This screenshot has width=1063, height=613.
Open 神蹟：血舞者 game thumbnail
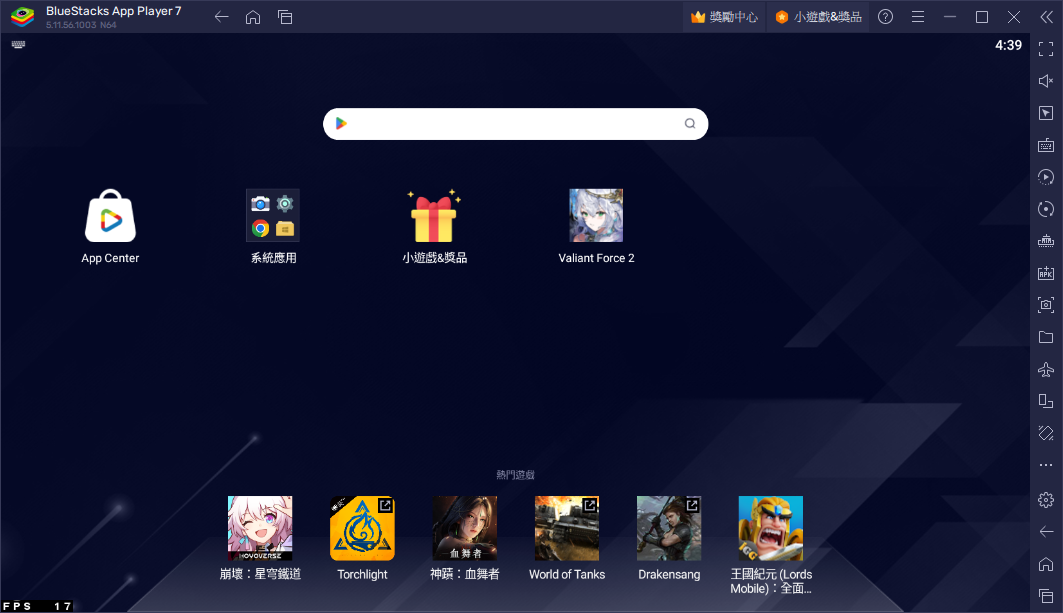[464, 528]
